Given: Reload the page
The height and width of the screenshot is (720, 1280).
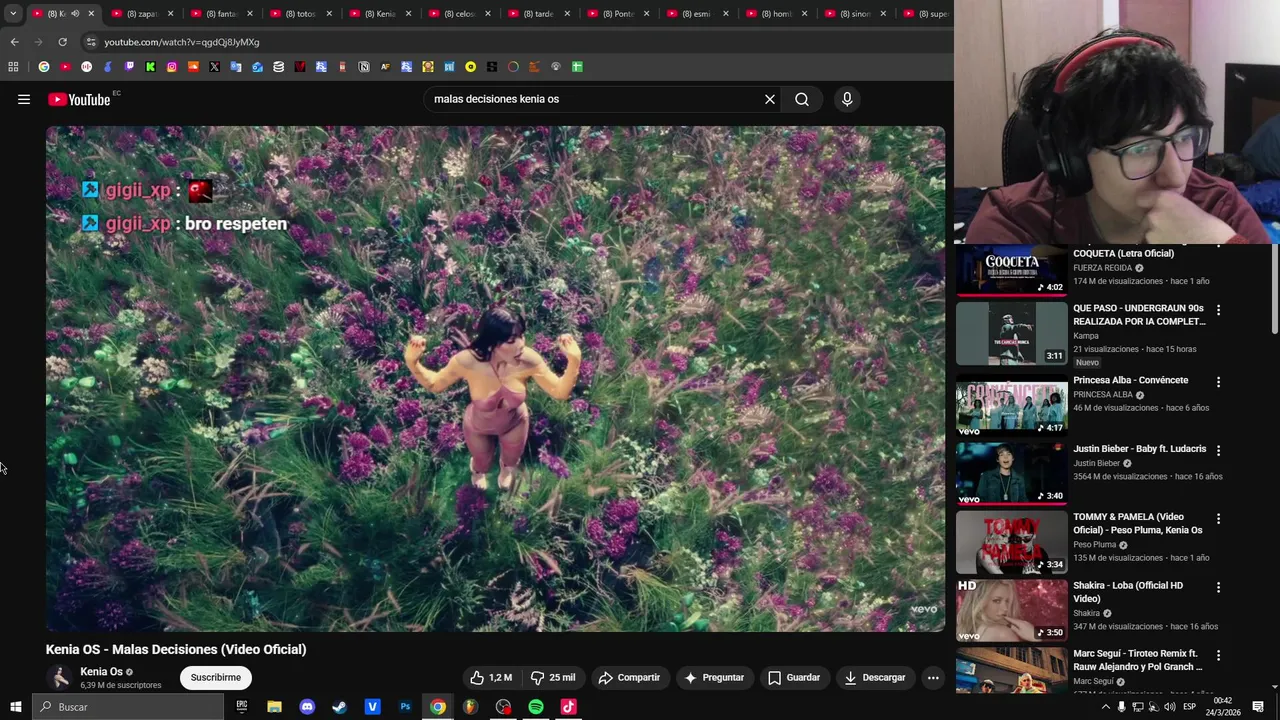Looking at the screenshot, I should [62, 42].
